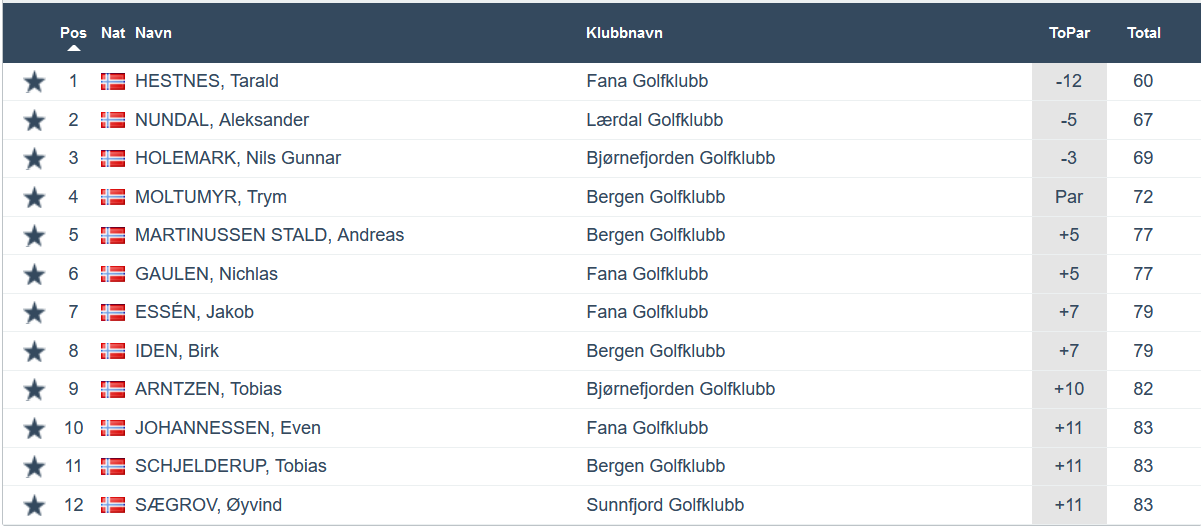The height and width of the screenshot is (529, 1201).
Task: Open player JOHANNESSEN, Even
Action: coord(228,428)
